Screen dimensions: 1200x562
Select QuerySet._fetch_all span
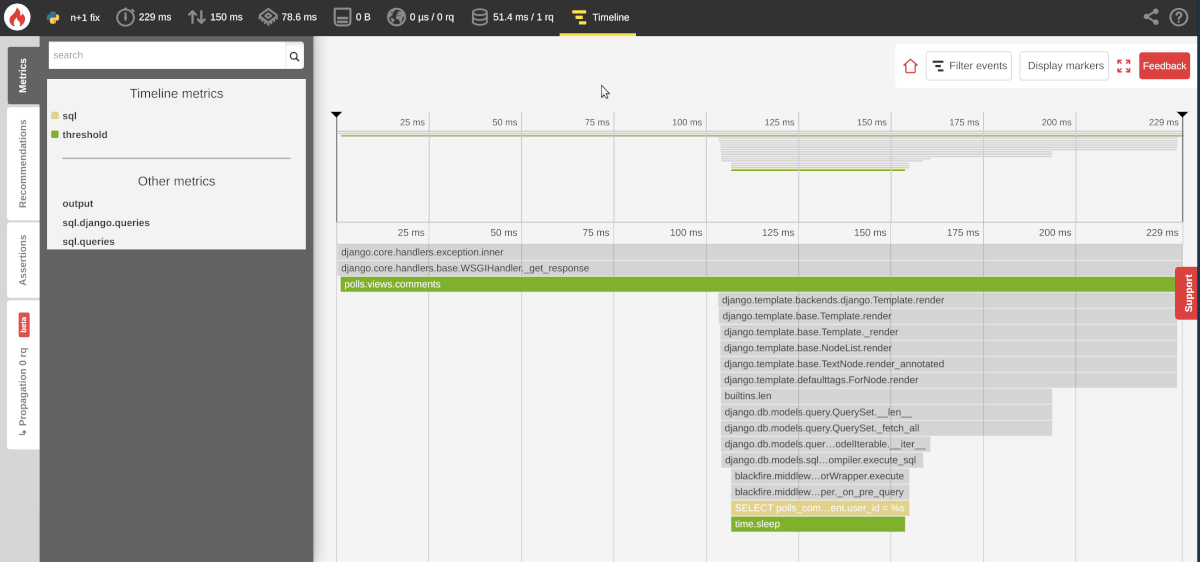(886, 428)
